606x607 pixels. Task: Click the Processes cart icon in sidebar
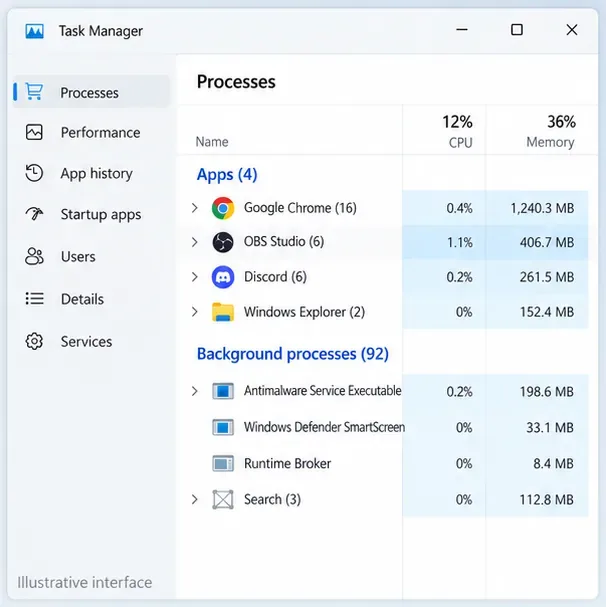click(34, 92)
